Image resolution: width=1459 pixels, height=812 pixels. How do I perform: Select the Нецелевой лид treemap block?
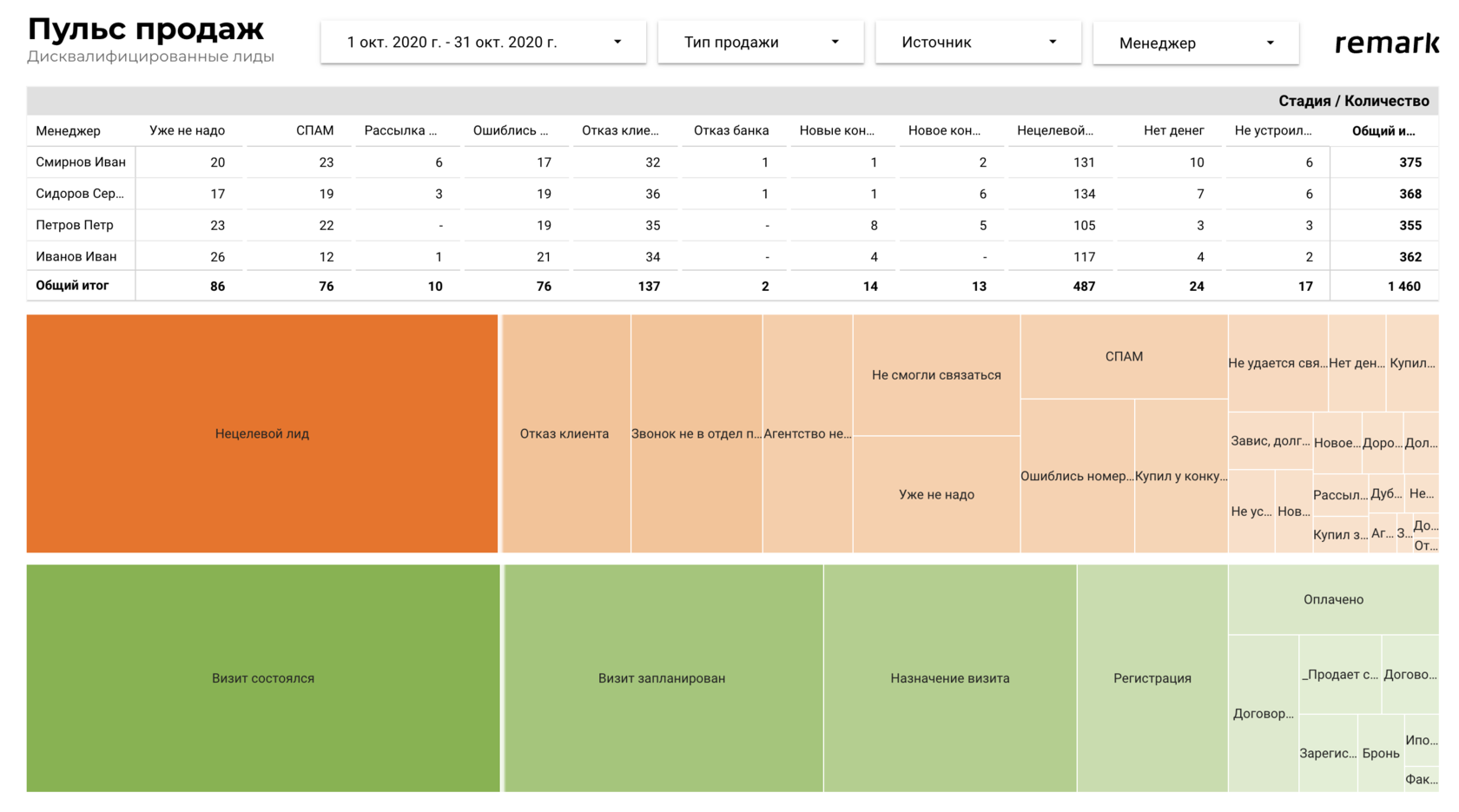262,433
